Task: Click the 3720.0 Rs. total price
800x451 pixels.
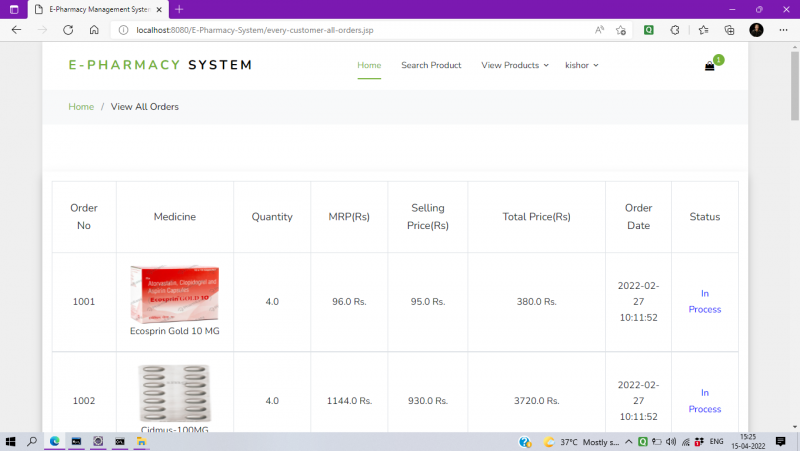Action: (536, 401)
